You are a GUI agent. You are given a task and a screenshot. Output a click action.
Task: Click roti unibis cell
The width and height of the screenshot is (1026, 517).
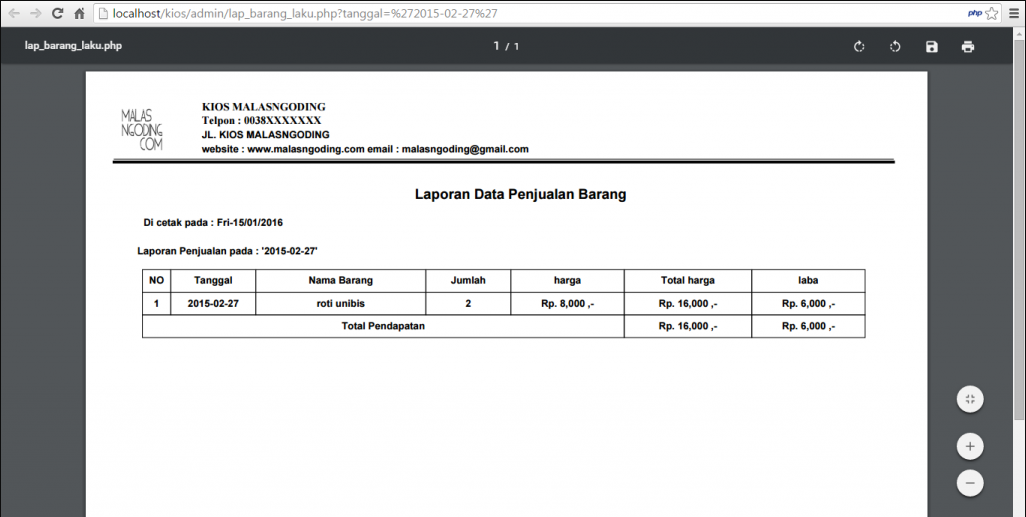pos(340,304)
